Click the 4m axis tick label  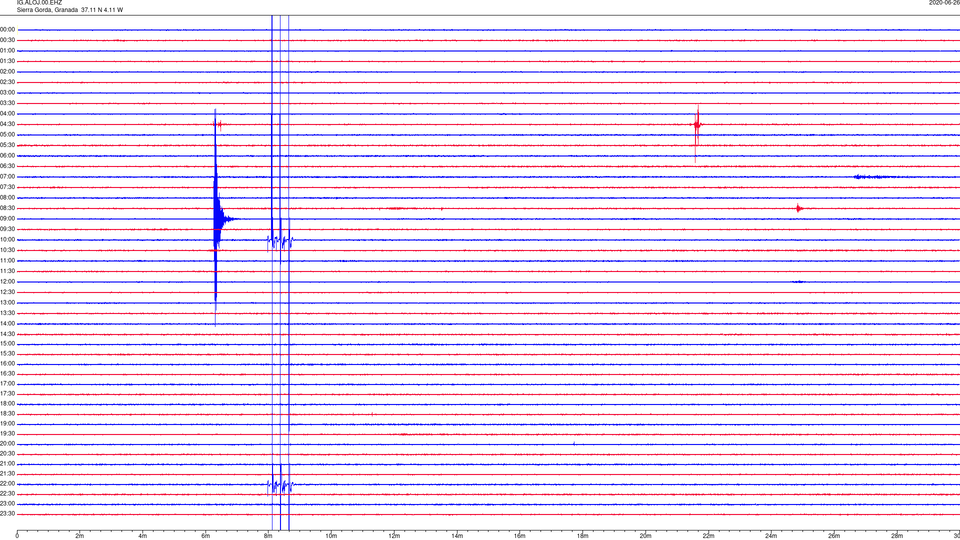click(x=143, y=536)
